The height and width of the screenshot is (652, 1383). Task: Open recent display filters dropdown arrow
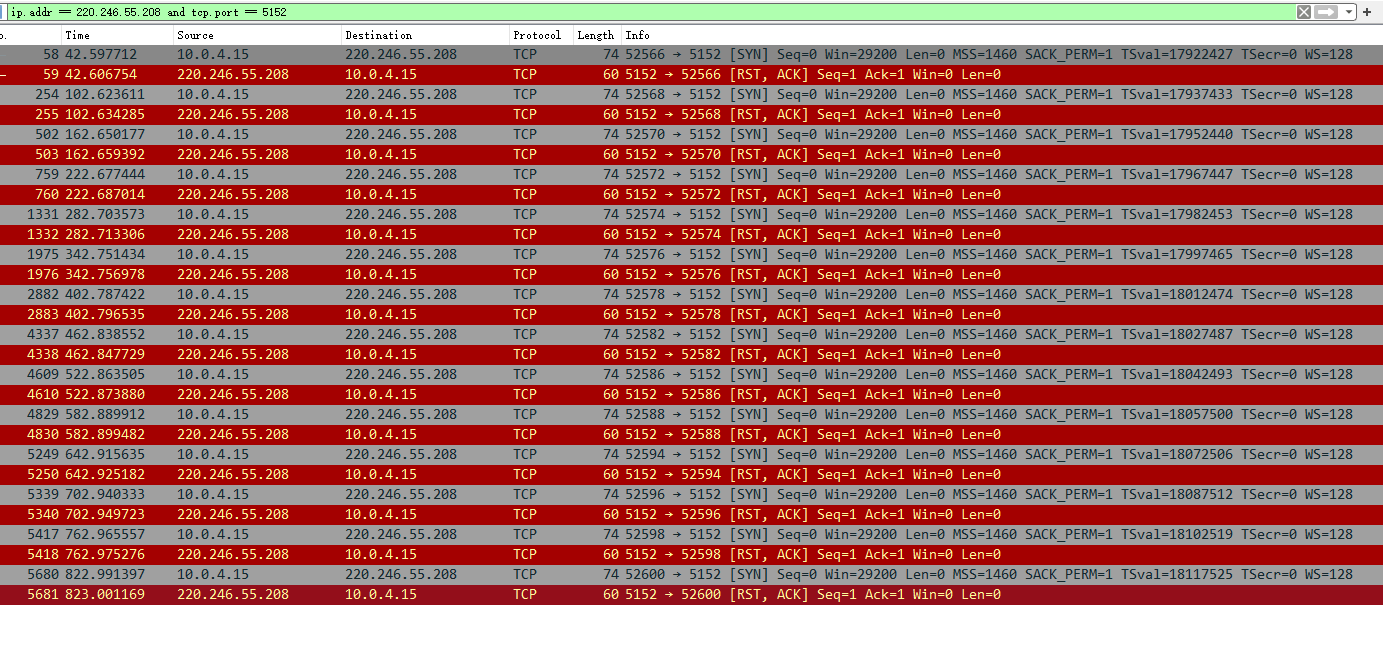point(1349,12)
